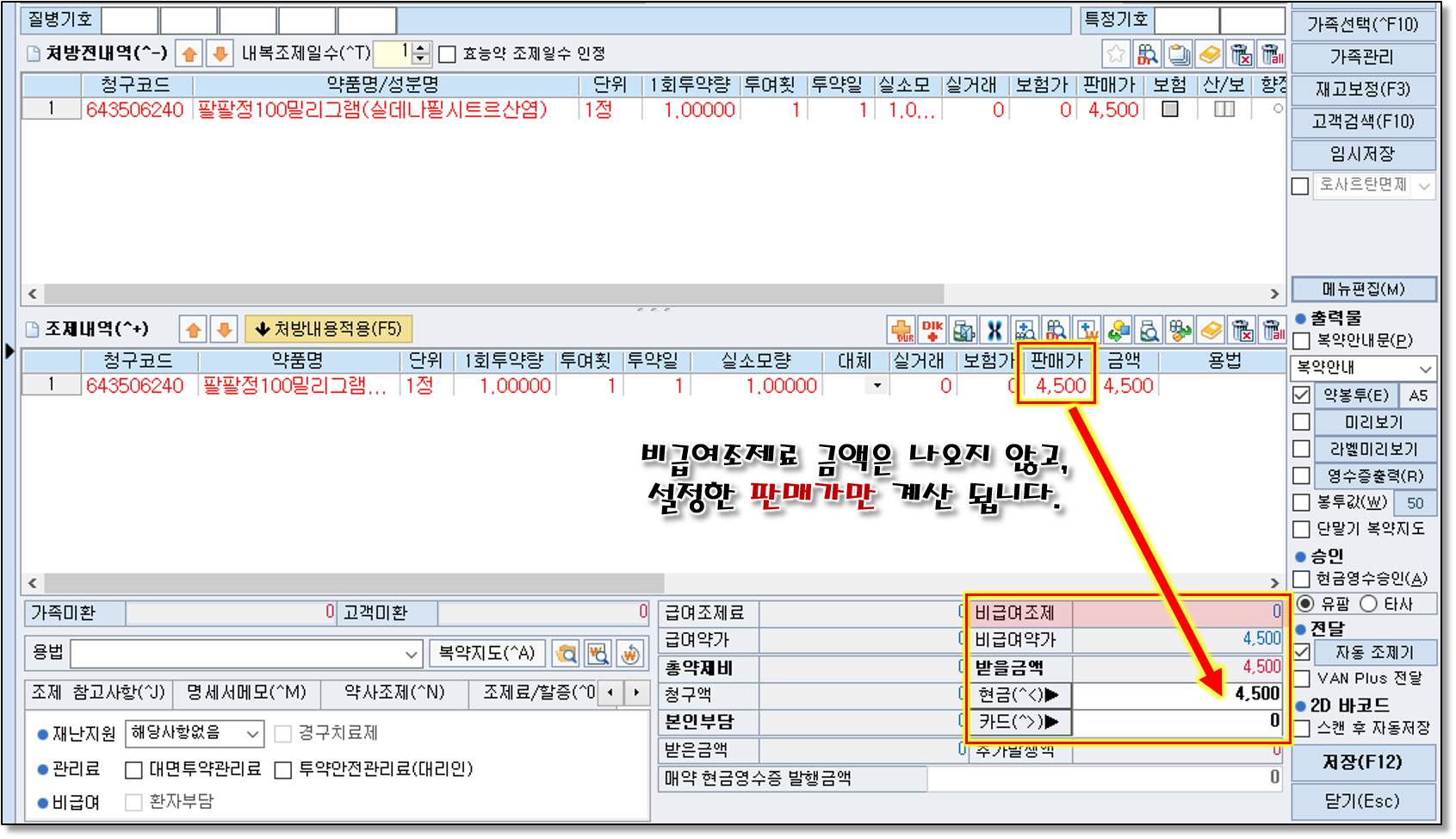Open the 약사조제(^N) tab
This screenshot has width=1456, height=839.
[394, 693]
